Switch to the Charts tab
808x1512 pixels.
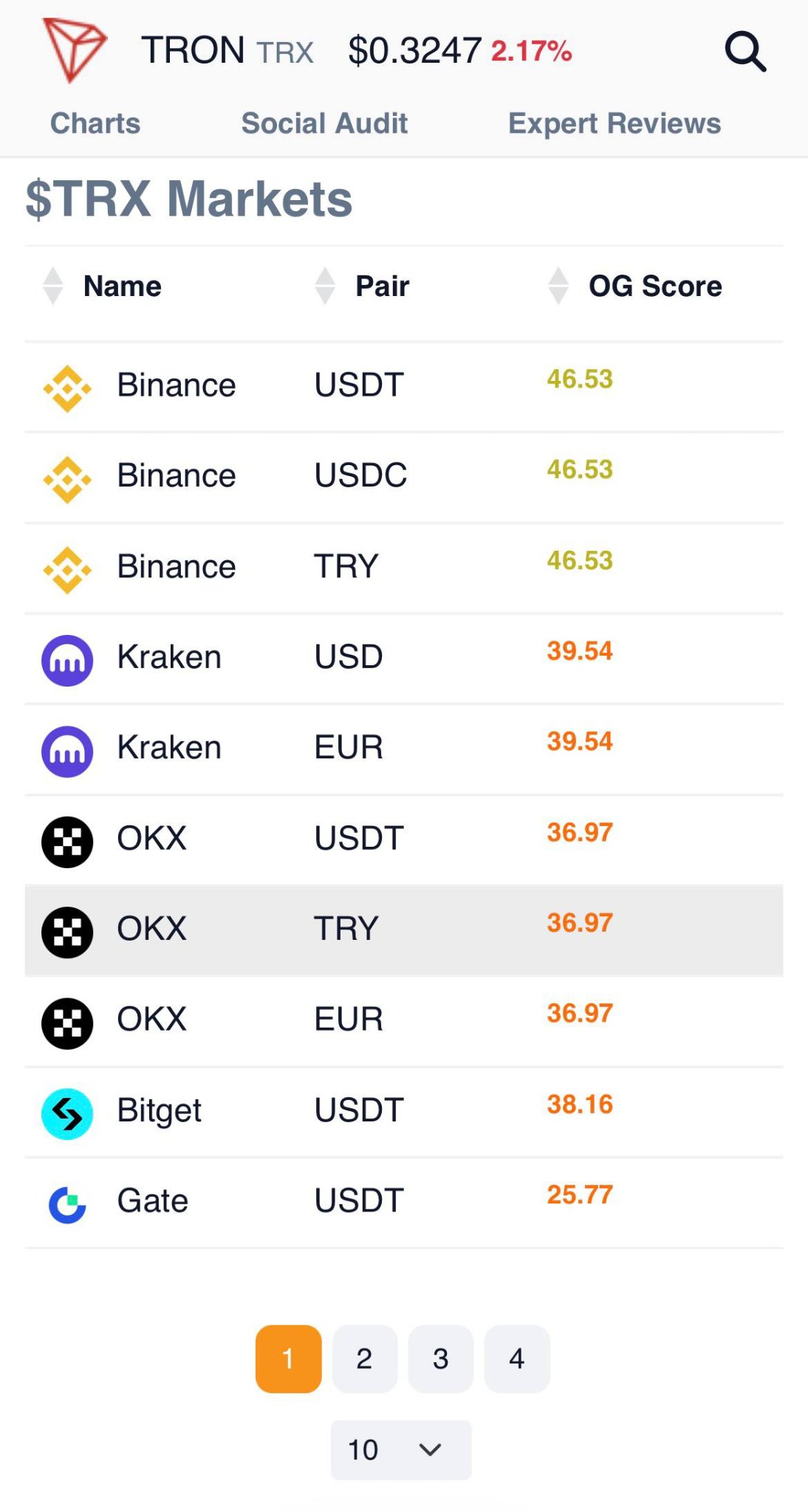95,123
